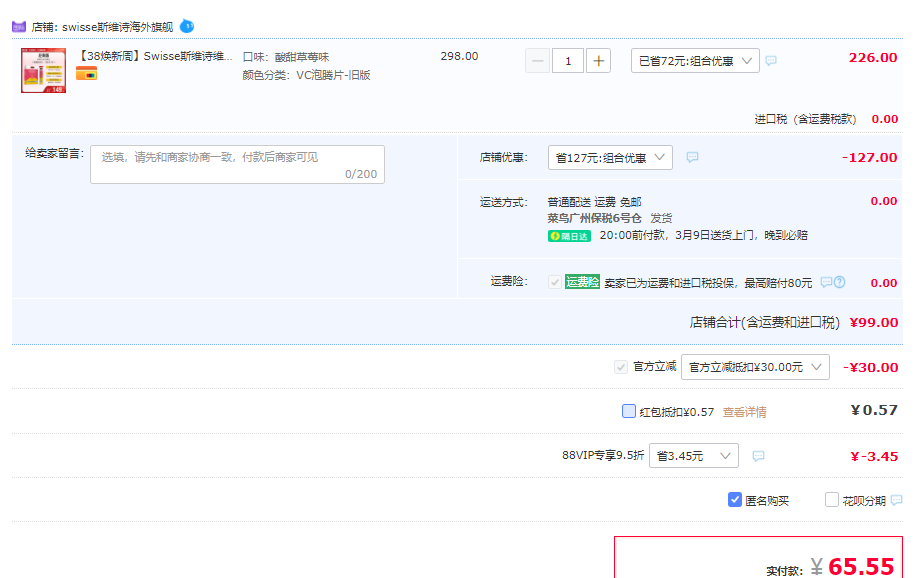Expand the 已省72元:组合优惠 dropdown
The image size is (921, 578).
click(x=695, y=61)
